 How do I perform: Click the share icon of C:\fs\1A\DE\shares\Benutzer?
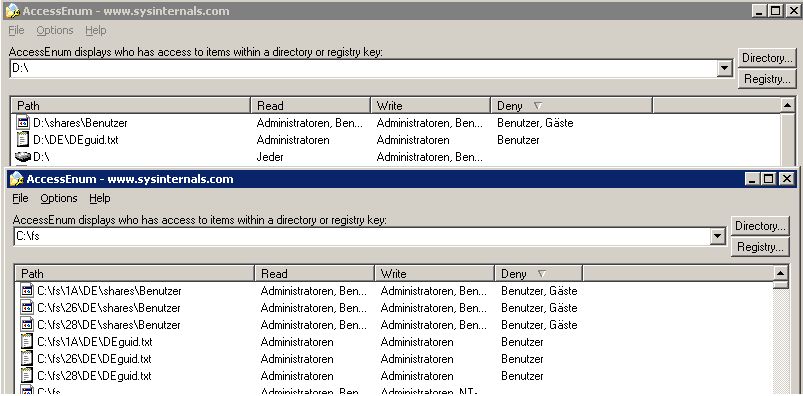click(x=27, y=291)
